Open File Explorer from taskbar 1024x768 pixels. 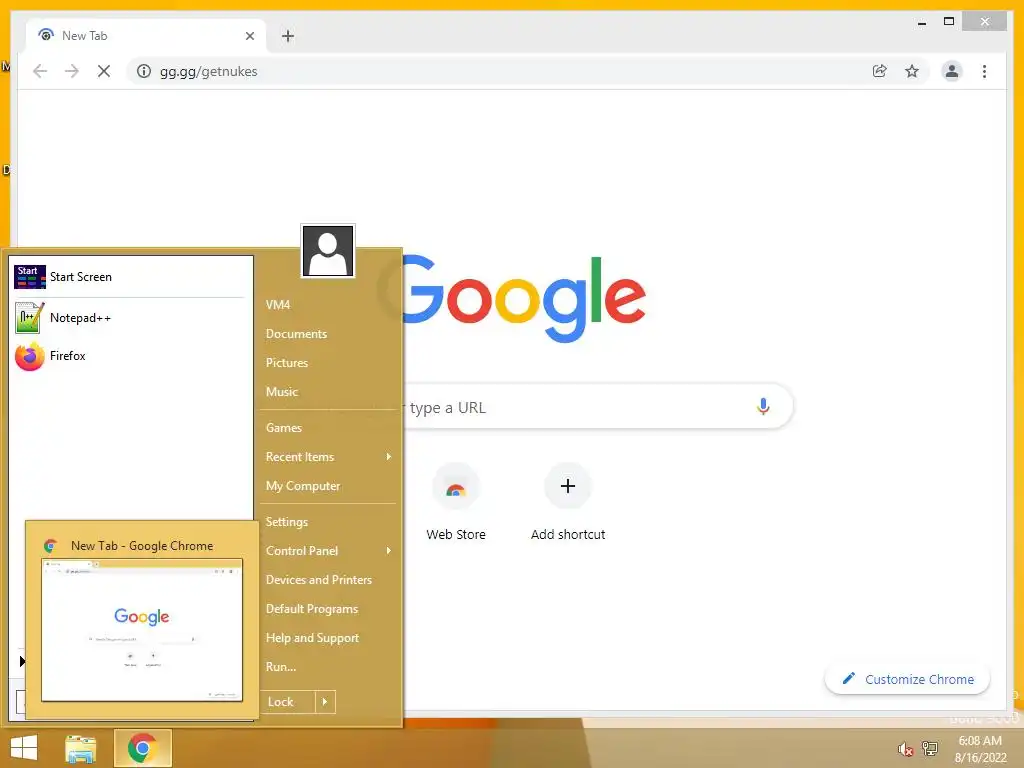pos(81,748)
